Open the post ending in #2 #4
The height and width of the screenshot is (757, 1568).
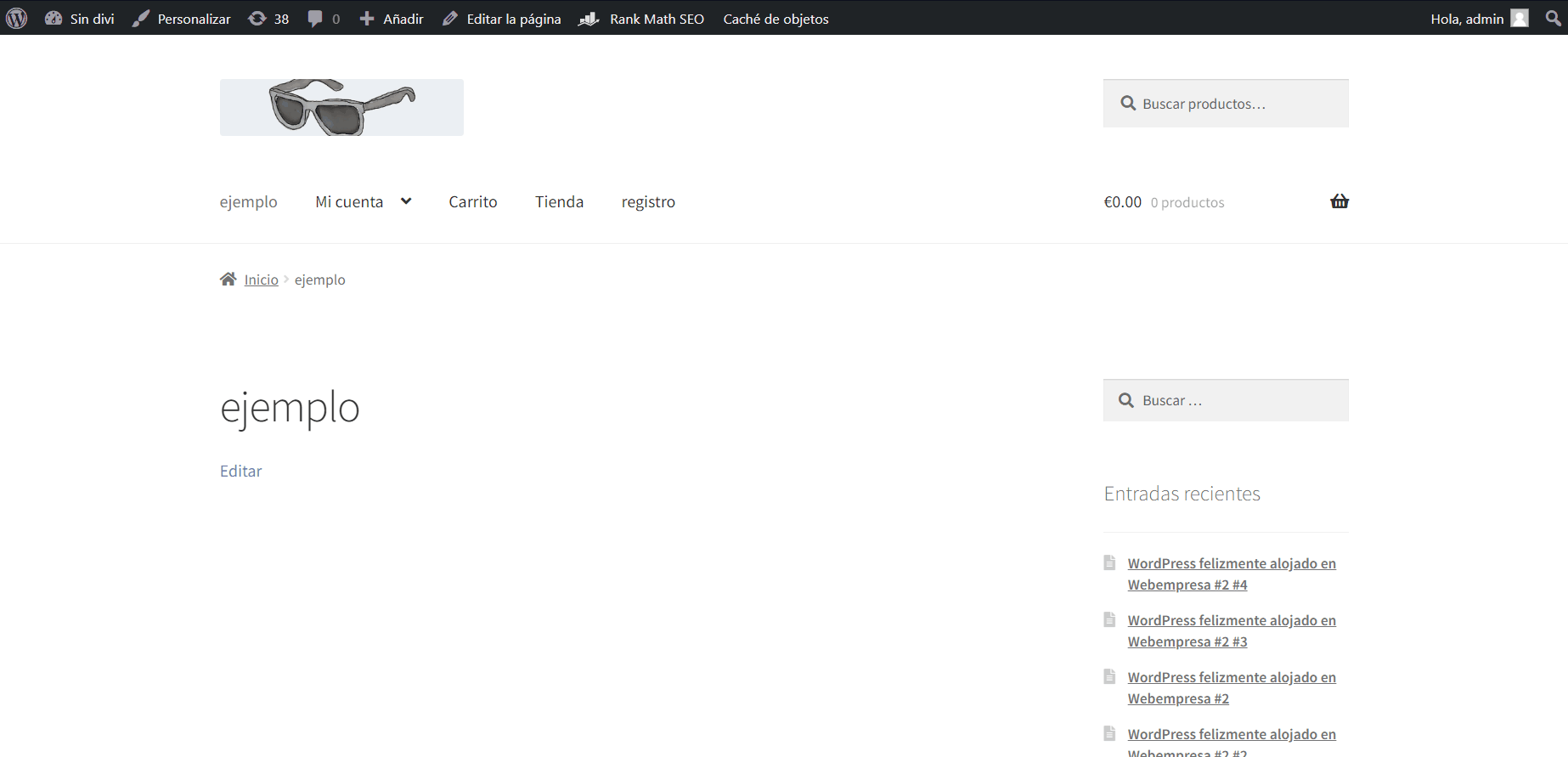click(1231, 574)
